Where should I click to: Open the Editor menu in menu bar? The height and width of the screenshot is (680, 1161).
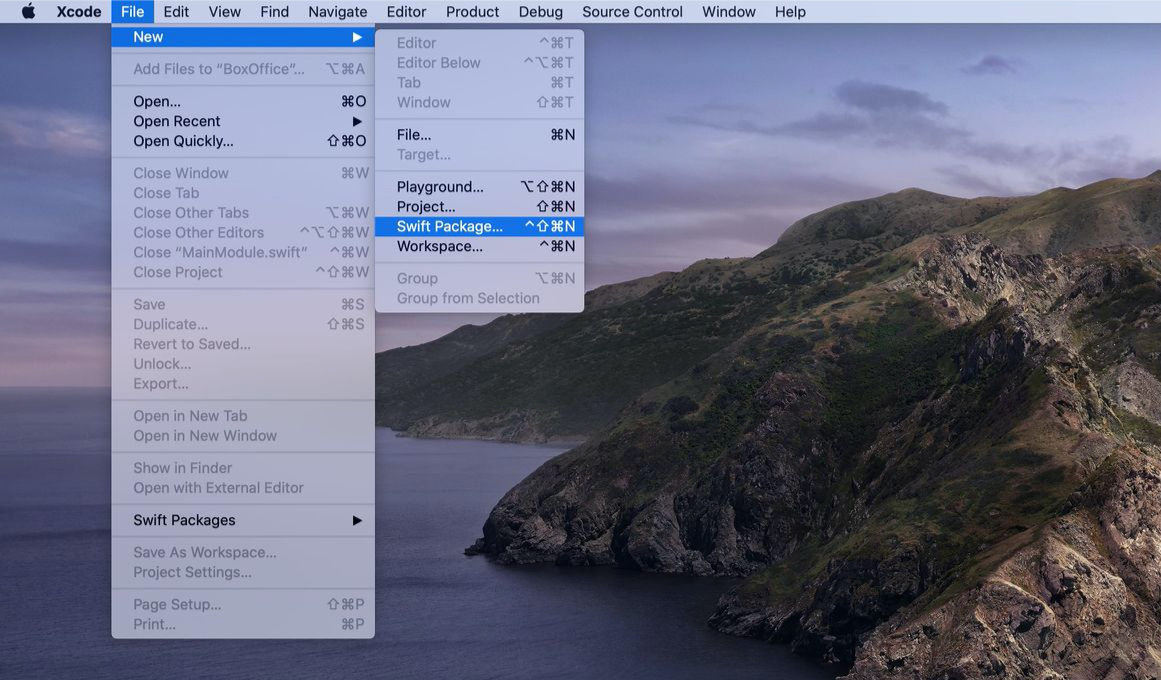(x=406, y=11)
